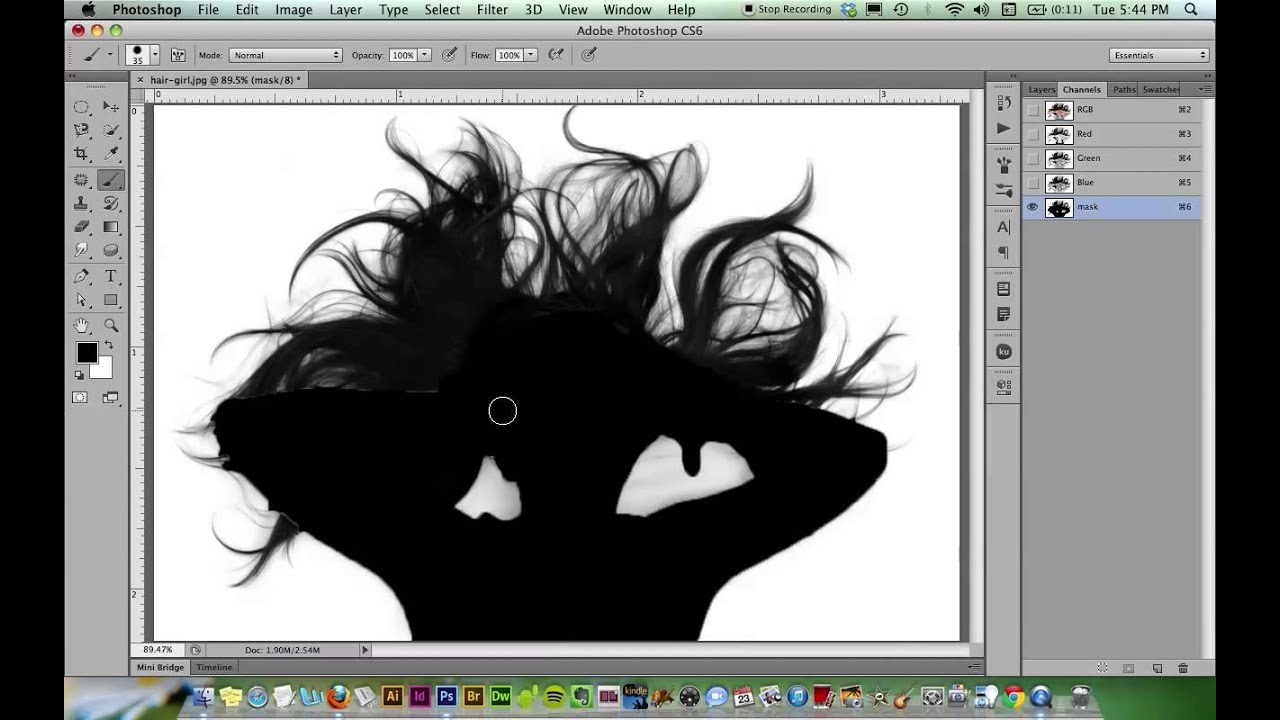Open the blending Mode dropdown
Image resolution: width=1280 pixels, height=720 pixels.
coord(285,55)
